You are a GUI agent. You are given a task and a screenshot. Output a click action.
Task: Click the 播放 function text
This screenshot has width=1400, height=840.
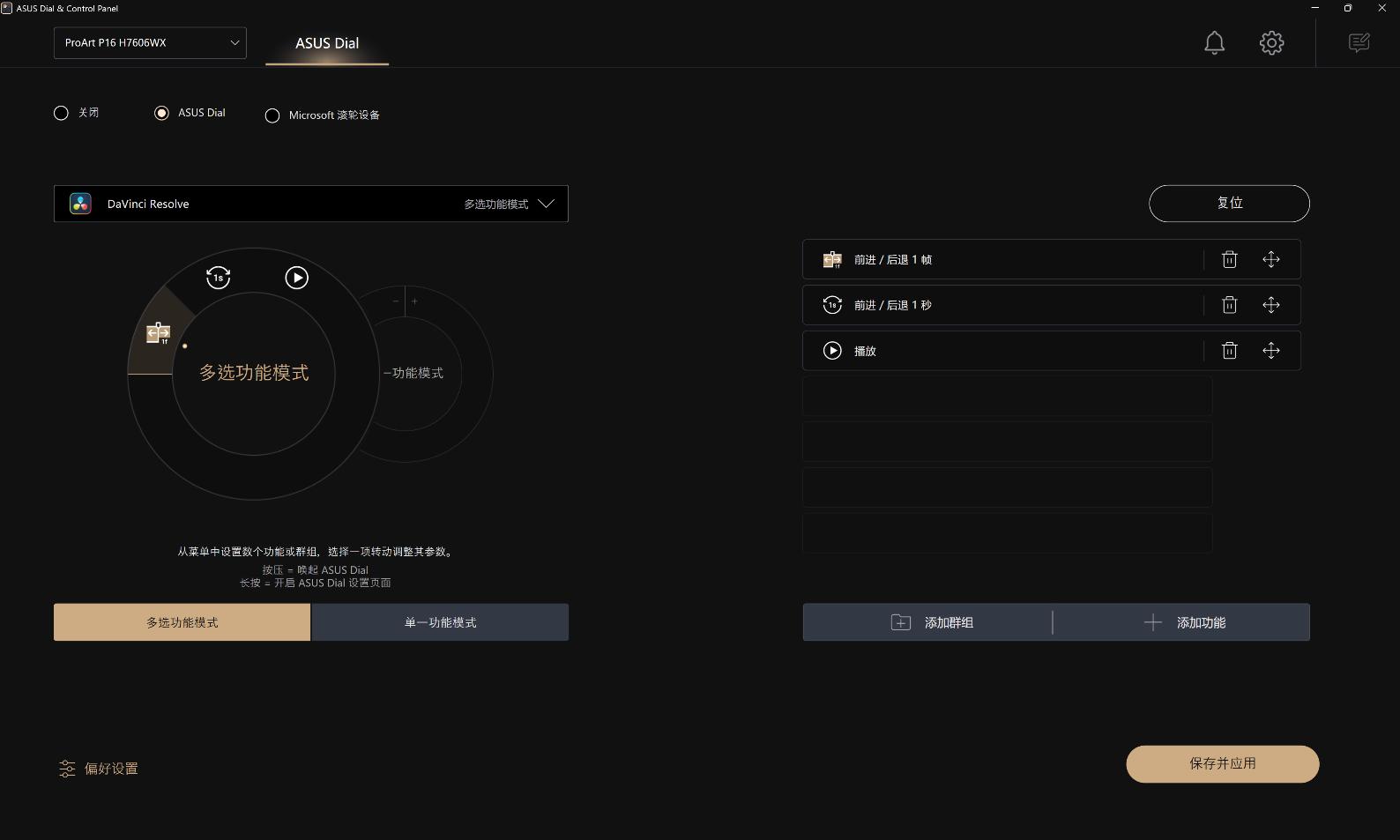[865, 352]
